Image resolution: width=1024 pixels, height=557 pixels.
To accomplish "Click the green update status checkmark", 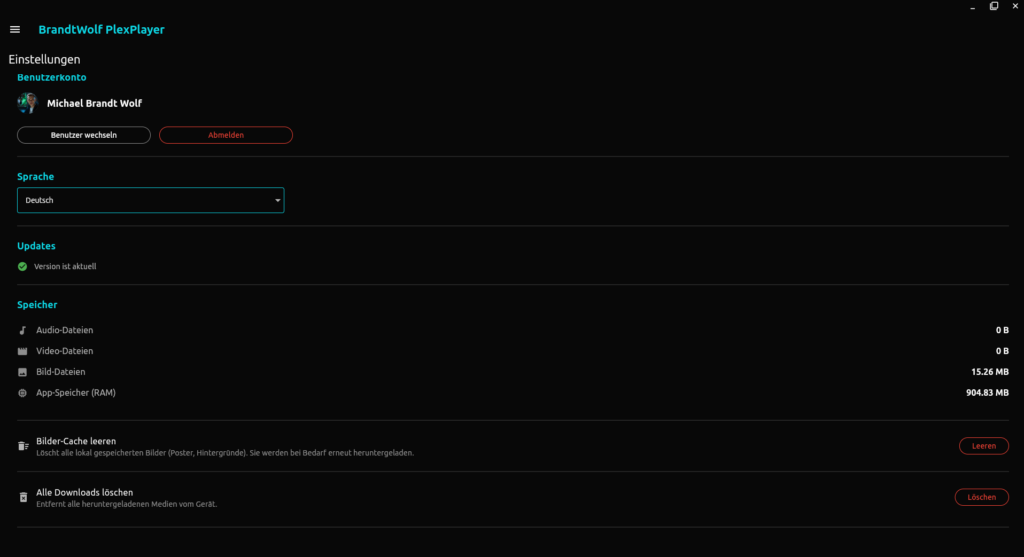I will coord(23,267).
